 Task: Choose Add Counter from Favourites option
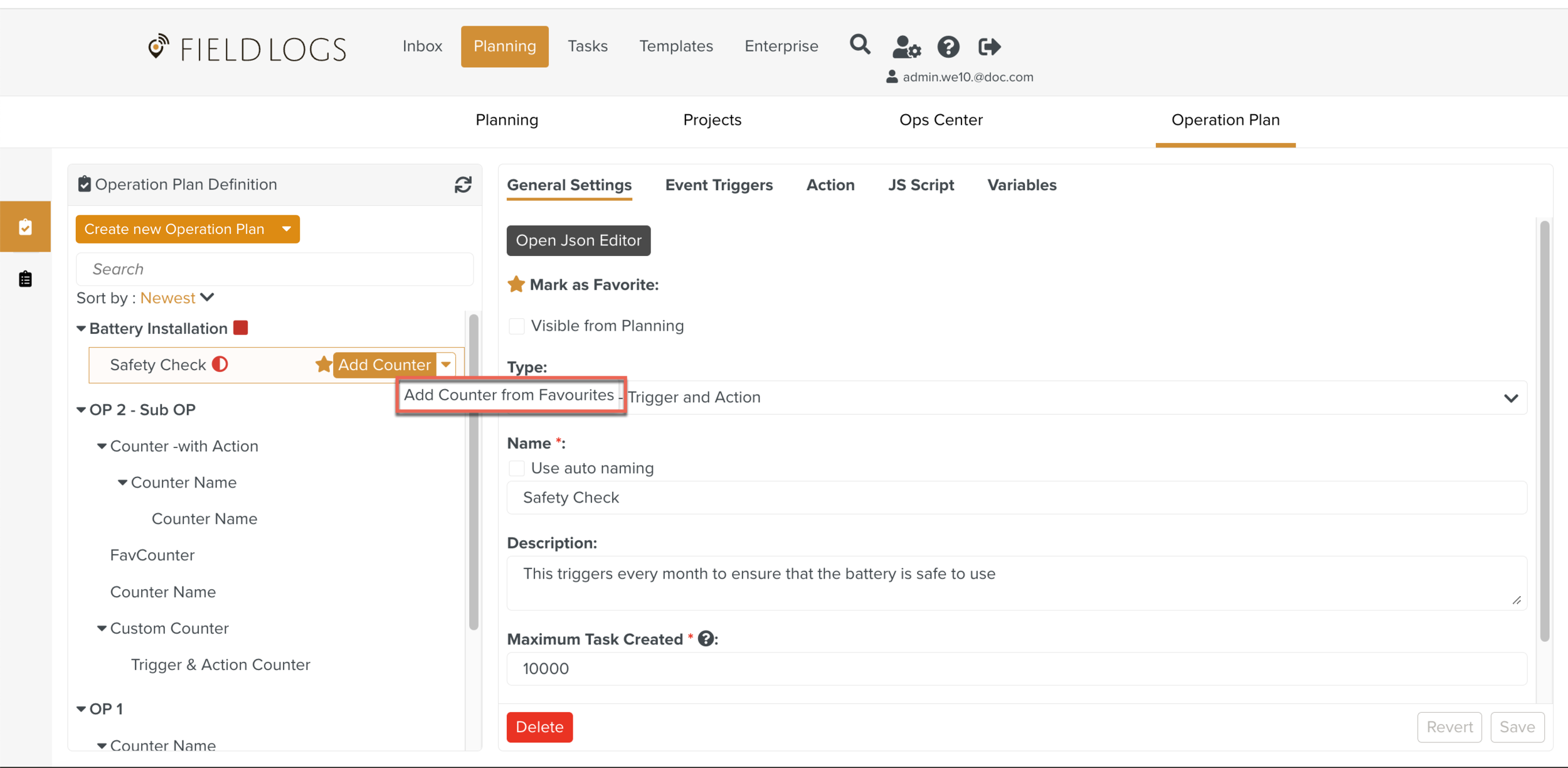(x=509, y=395)
